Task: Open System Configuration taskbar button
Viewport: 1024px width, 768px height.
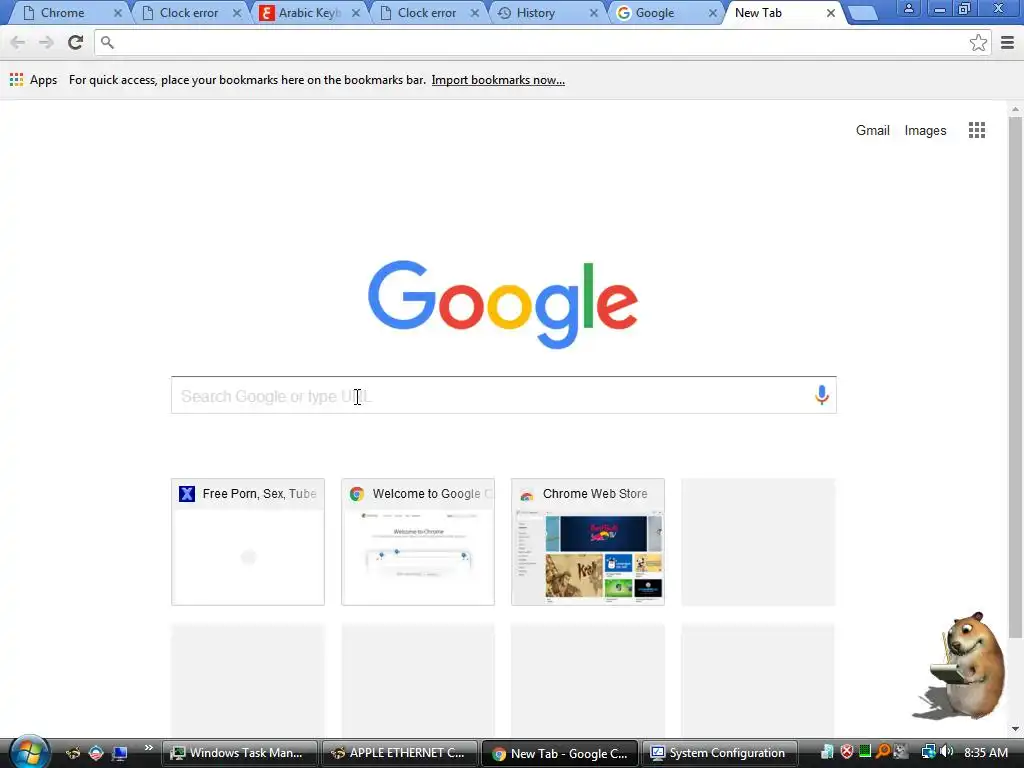Action: click(720, 753)
